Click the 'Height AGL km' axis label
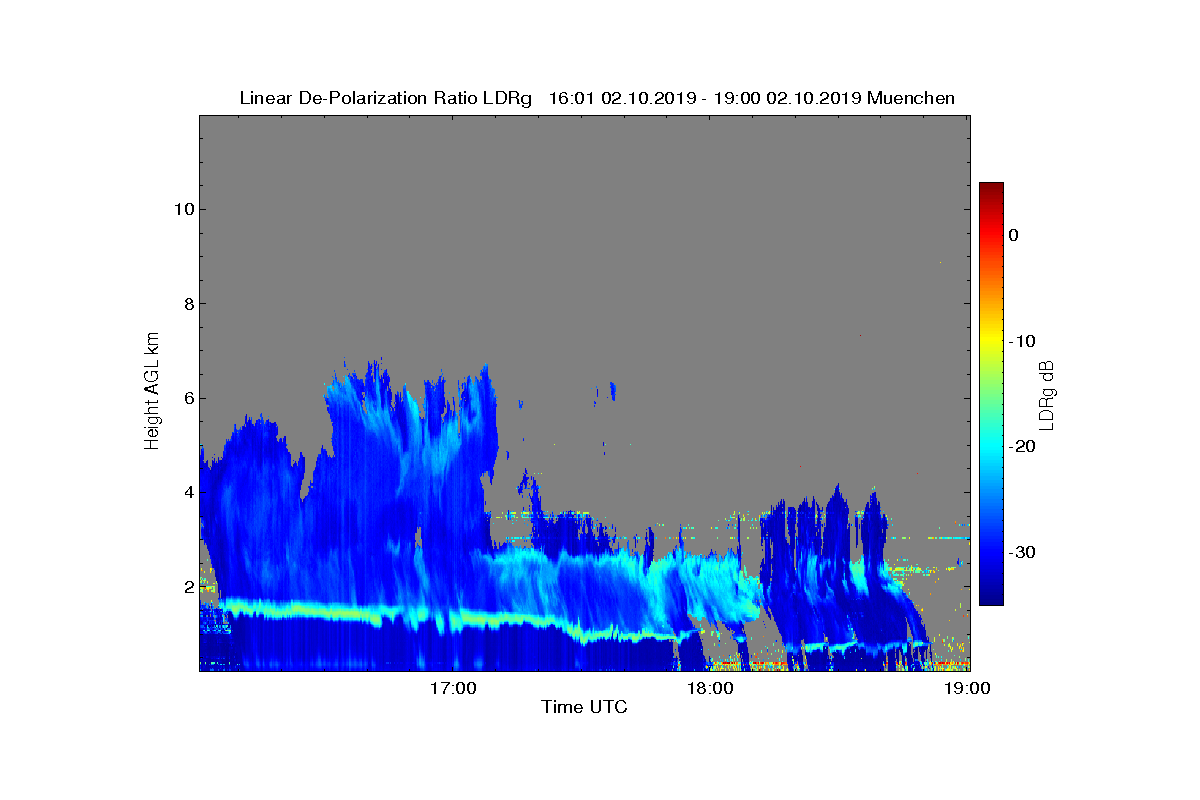The width and height of the screenshot is (1200, 800). (x=152, y=392)
